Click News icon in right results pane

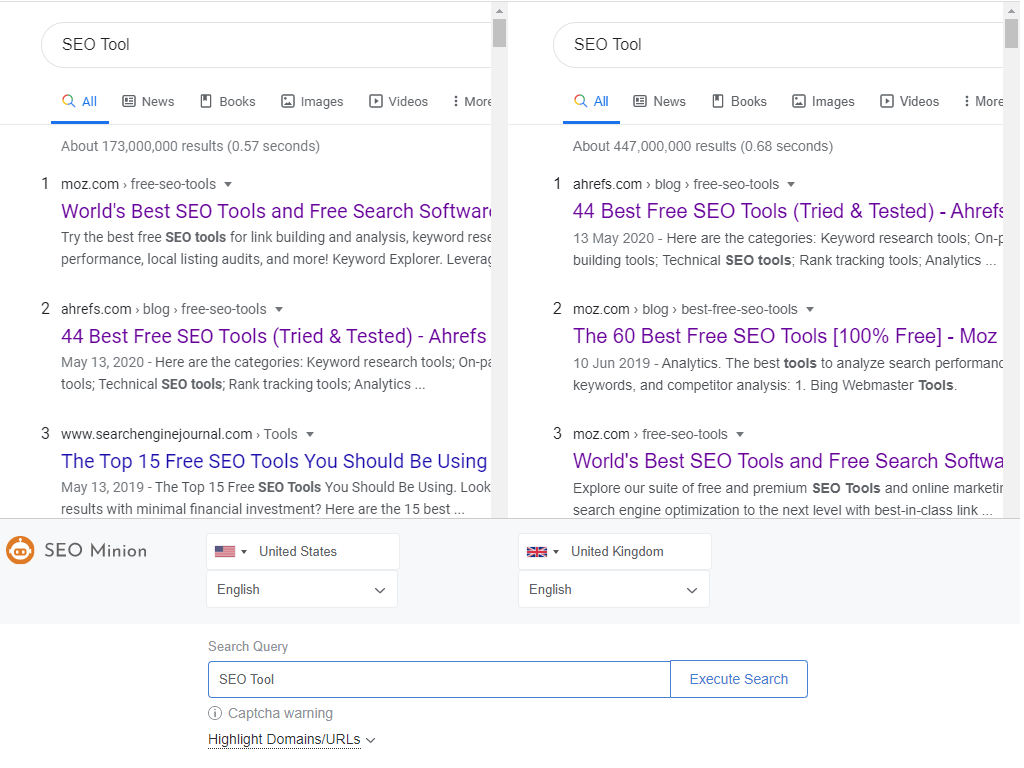[x=640, y=101]
